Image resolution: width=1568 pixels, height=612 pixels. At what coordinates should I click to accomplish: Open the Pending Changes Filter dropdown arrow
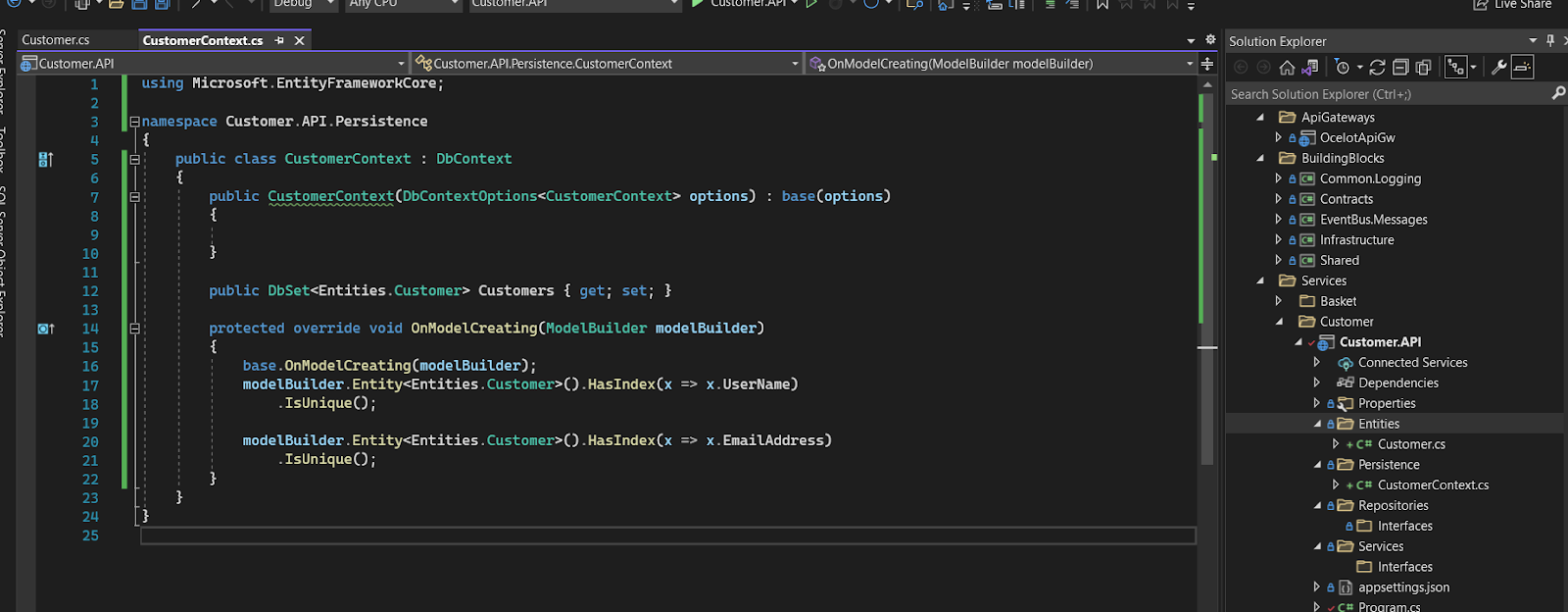(x=1360, y=68)
